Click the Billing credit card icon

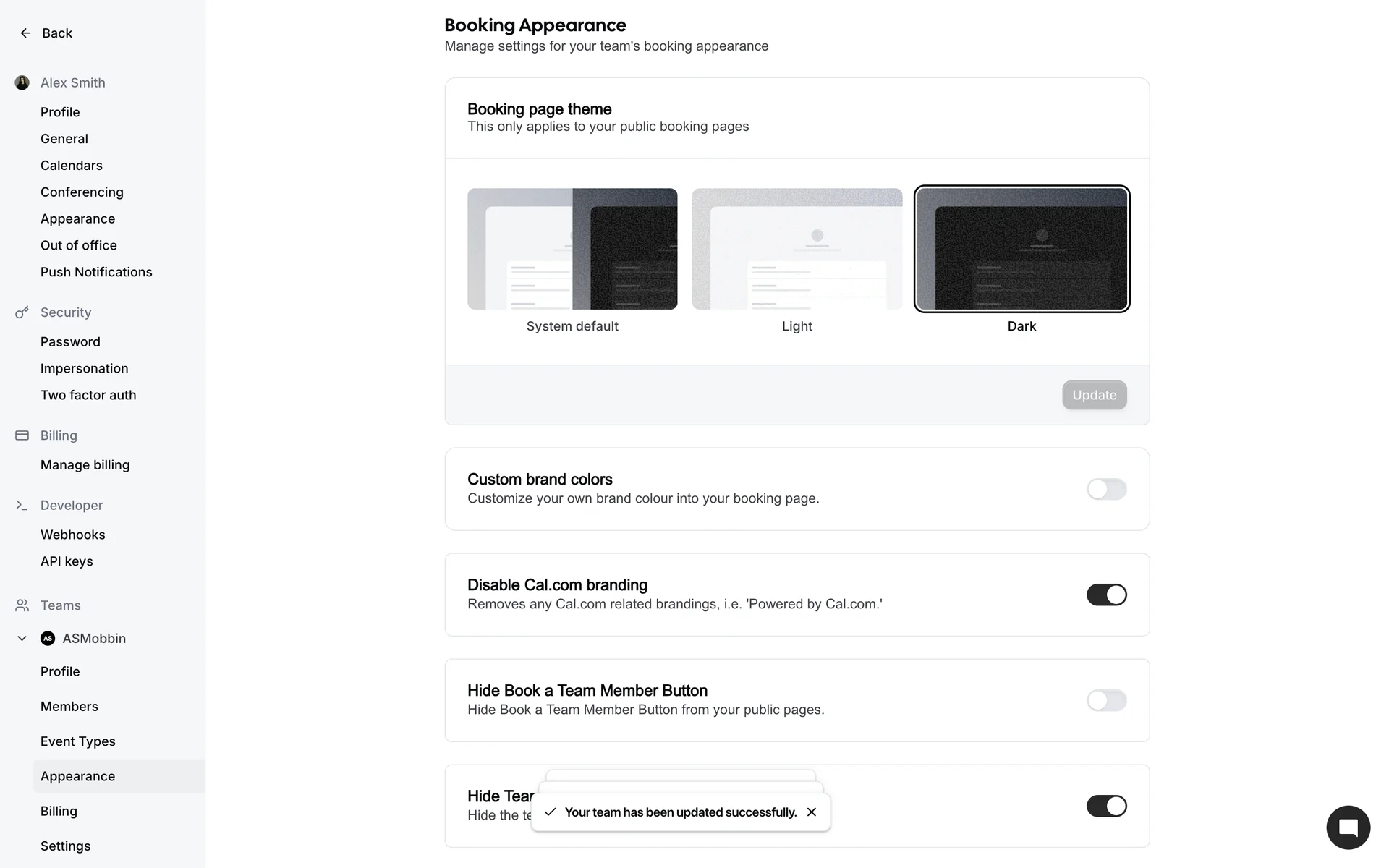[22, 435]
